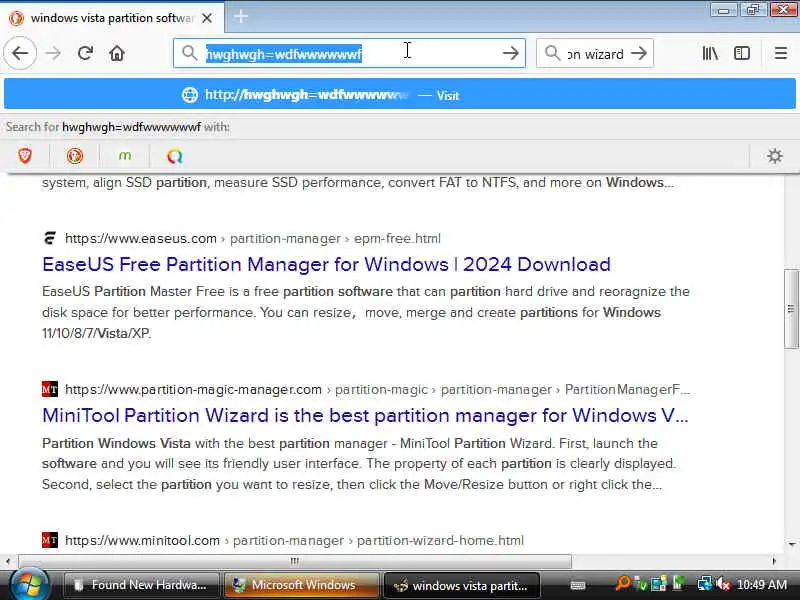800x600 pixels.
Task: Open the network connection tray icon
Action: (x=705, y=584)
